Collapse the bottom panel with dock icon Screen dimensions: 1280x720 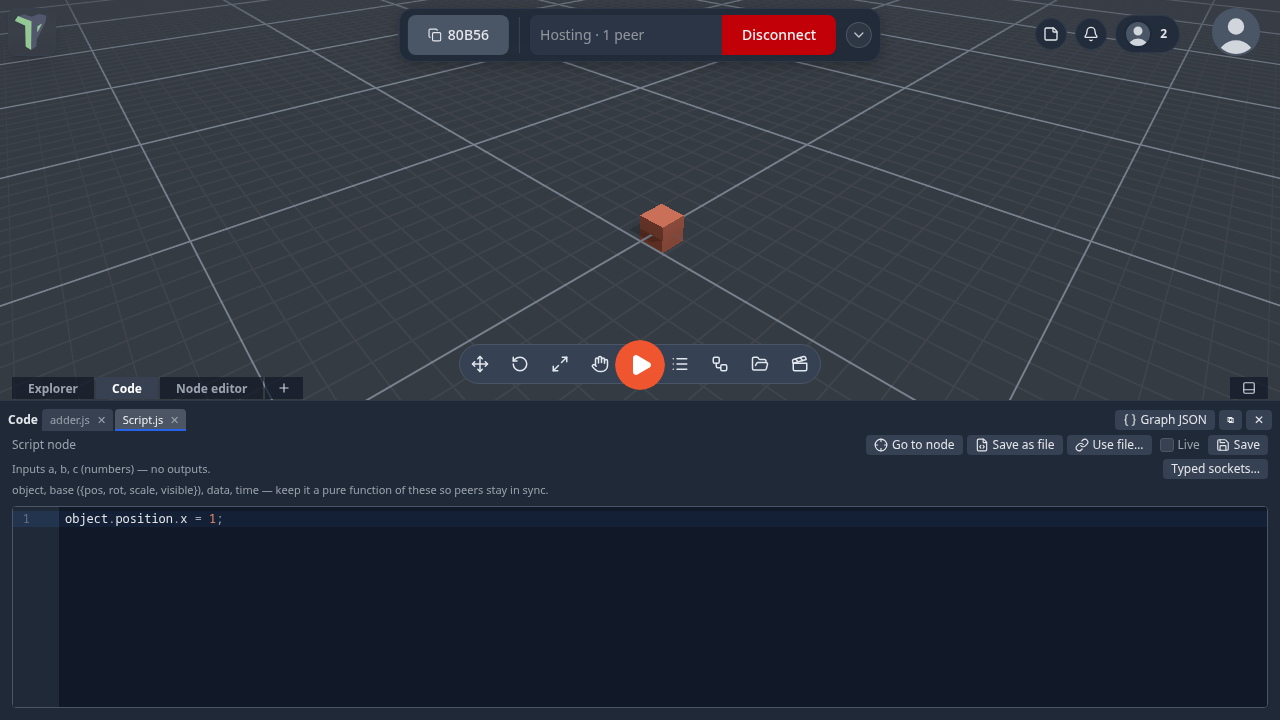tap(1249, 388)
